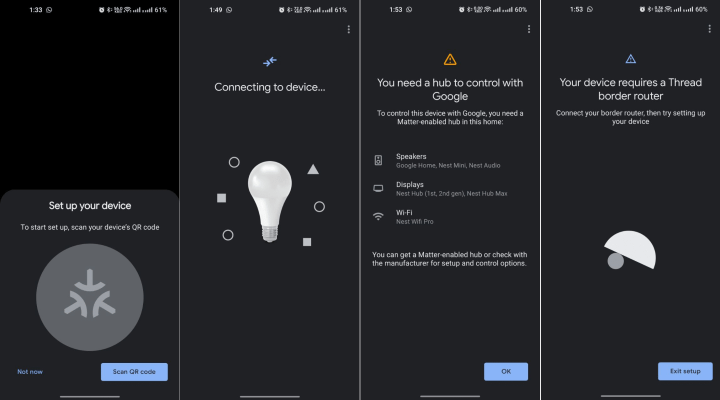This screenshot has height=400, width=720.
Task: Tap the Displays Nest Hub entry
Action: click(x=451, y=188)
